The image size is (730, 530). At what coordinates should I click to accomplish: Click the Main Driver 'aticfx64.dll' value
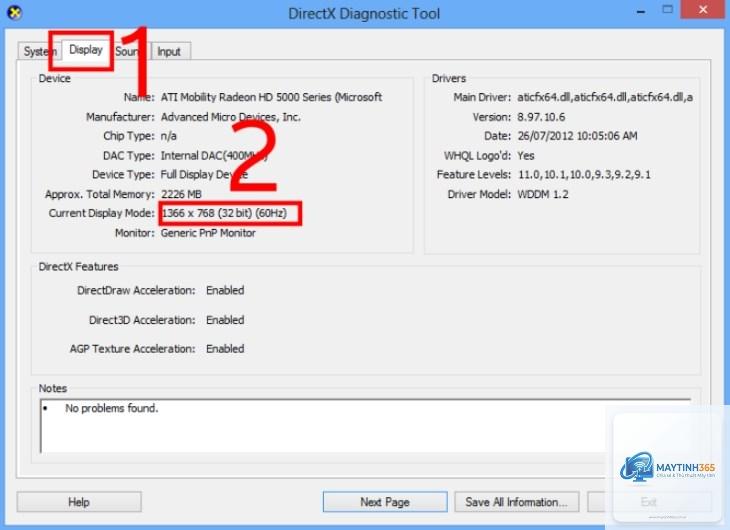[x=605, y=97]
